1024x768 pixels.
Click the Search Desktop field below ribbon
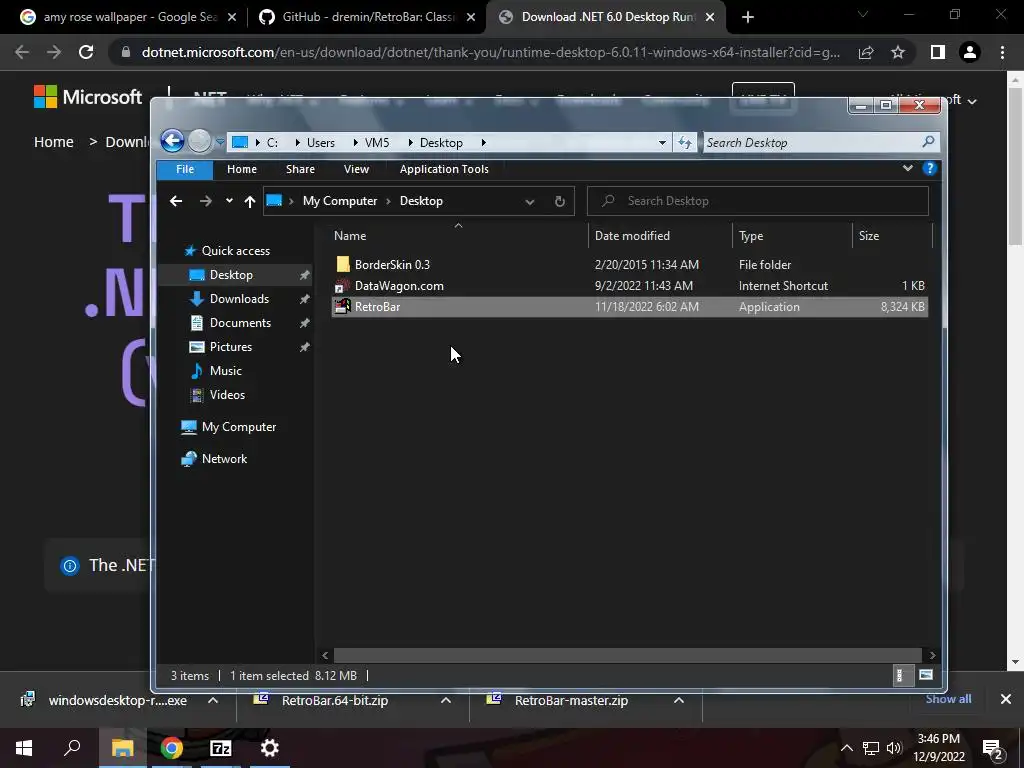(758, 201)
